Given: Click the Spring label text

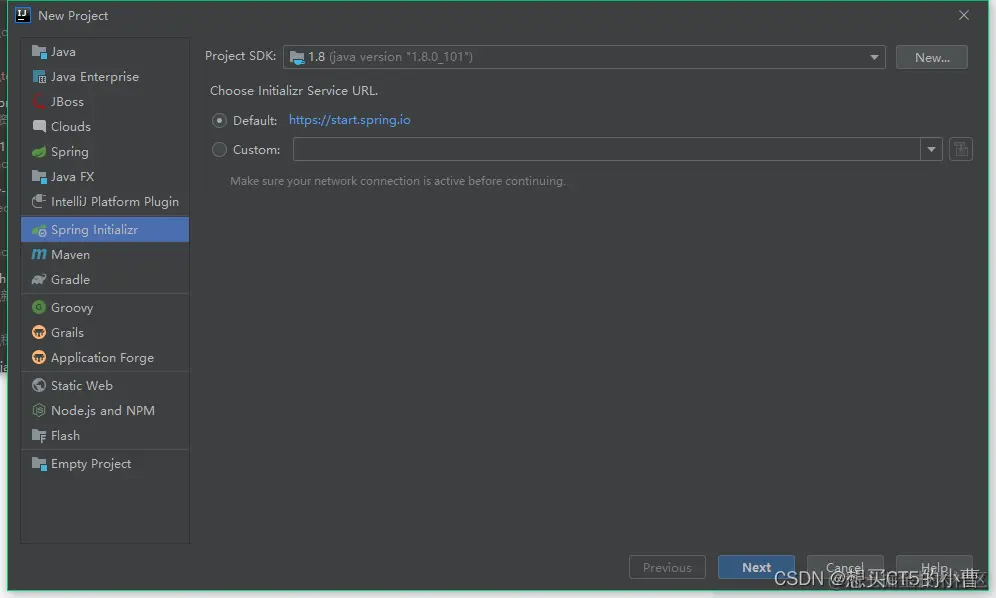Looking at the screenshot, I should coord(69,152).
